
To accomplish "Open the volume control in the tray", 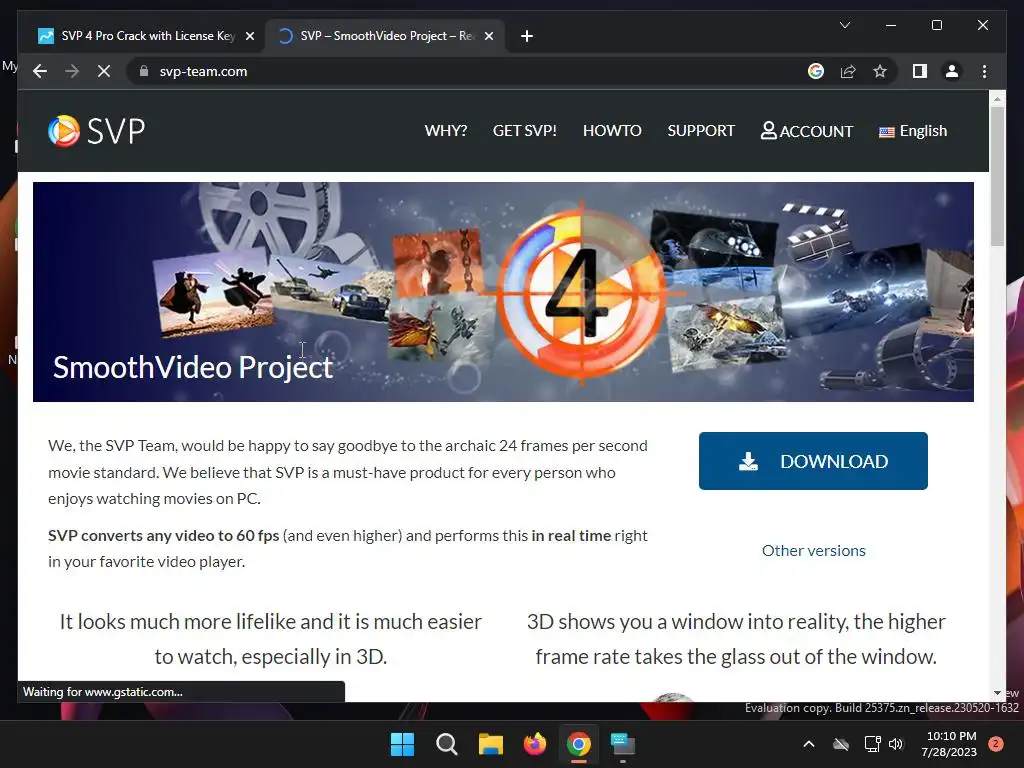I will 896,744.
